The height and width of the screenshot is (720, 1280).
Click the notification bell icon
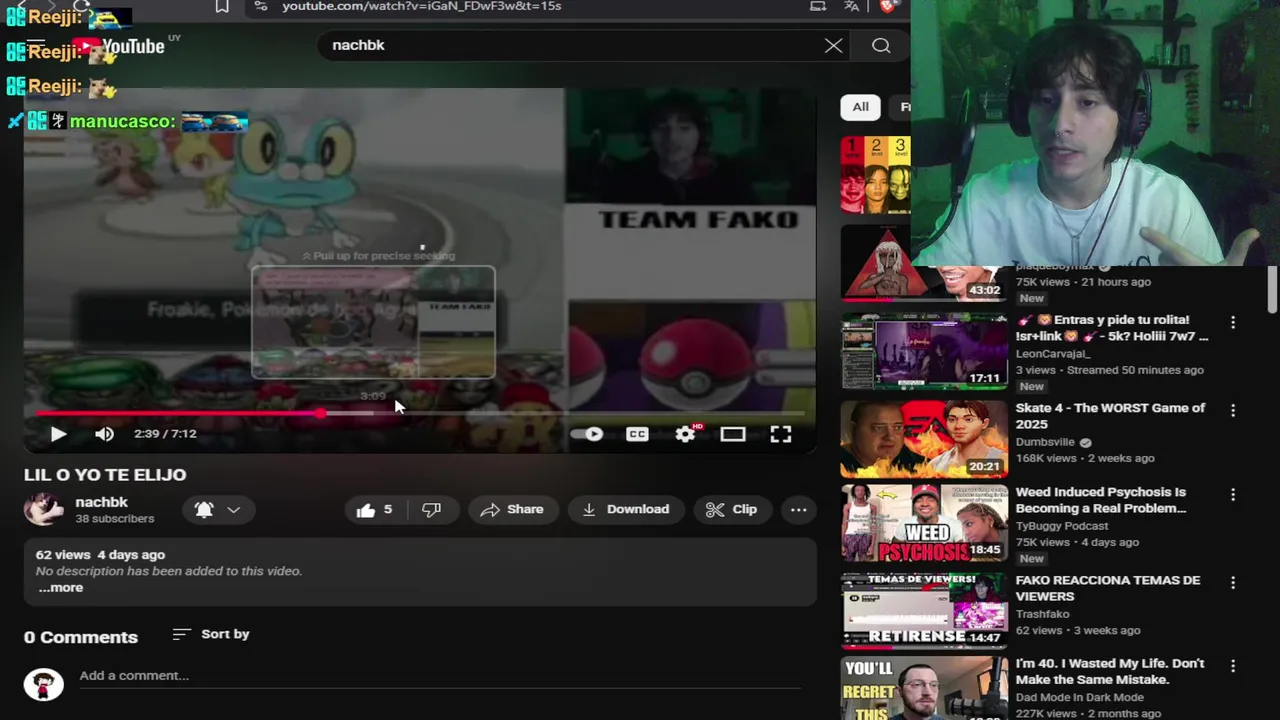[204, 509]
